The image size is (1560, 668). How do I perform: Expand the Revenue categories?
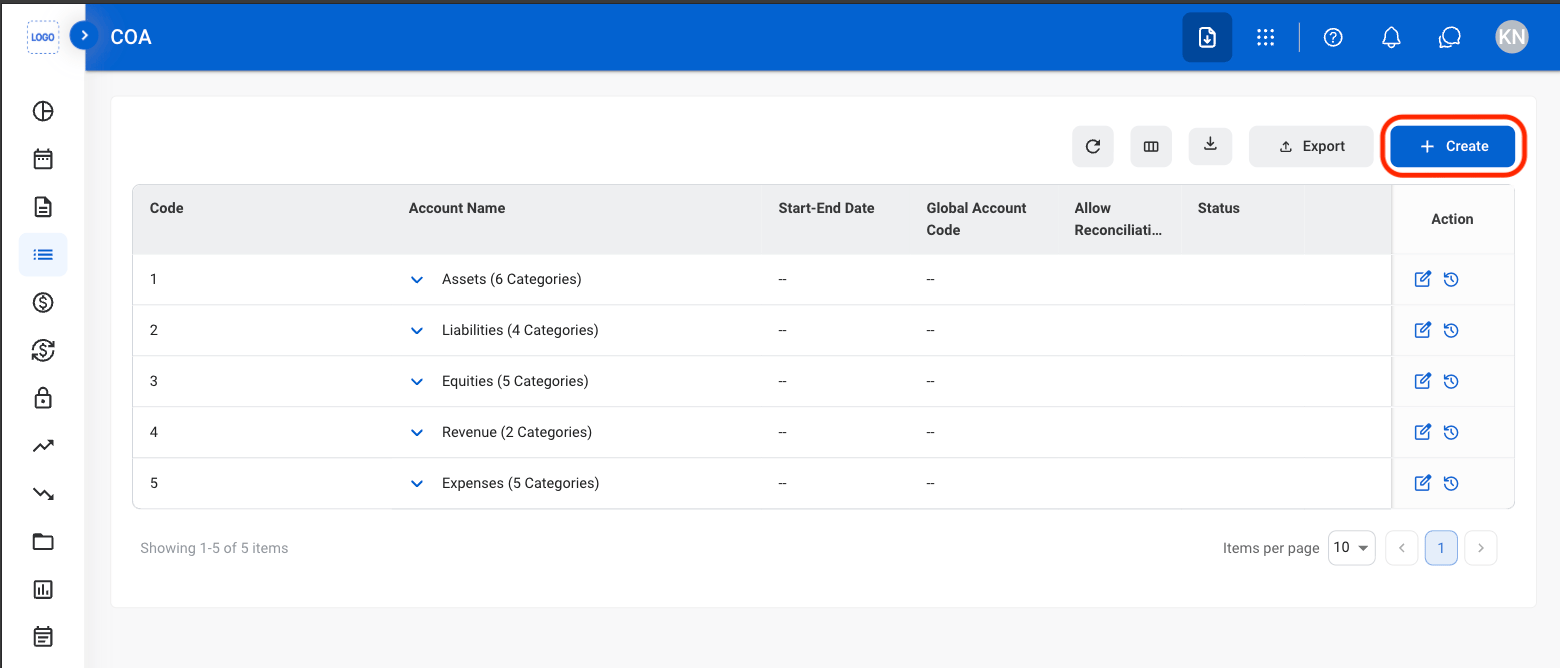click(x=417, y=433)
